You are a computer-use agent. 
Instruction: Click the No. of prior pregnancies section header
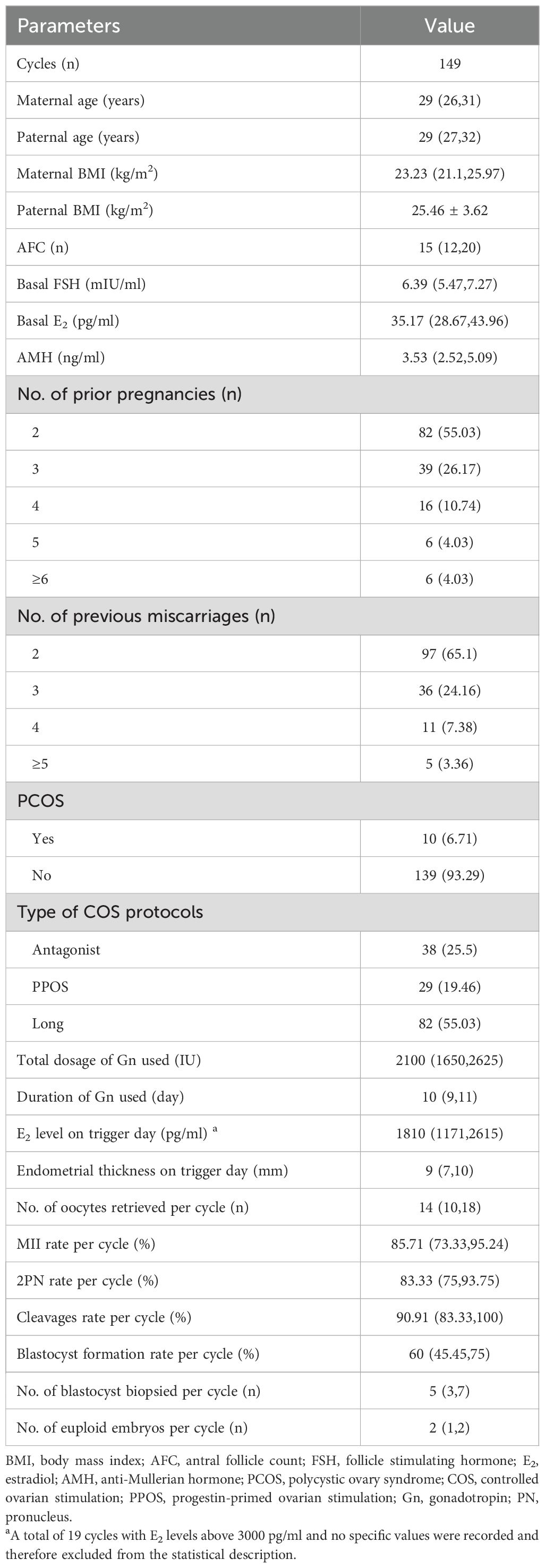129,395
